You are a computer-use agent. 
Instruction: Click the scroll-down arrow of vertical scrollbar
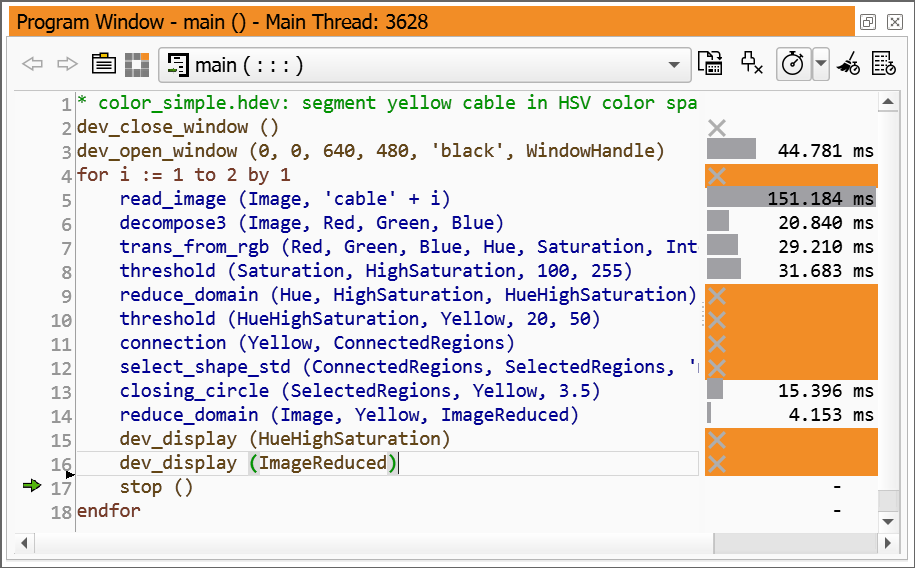[886, 521]
